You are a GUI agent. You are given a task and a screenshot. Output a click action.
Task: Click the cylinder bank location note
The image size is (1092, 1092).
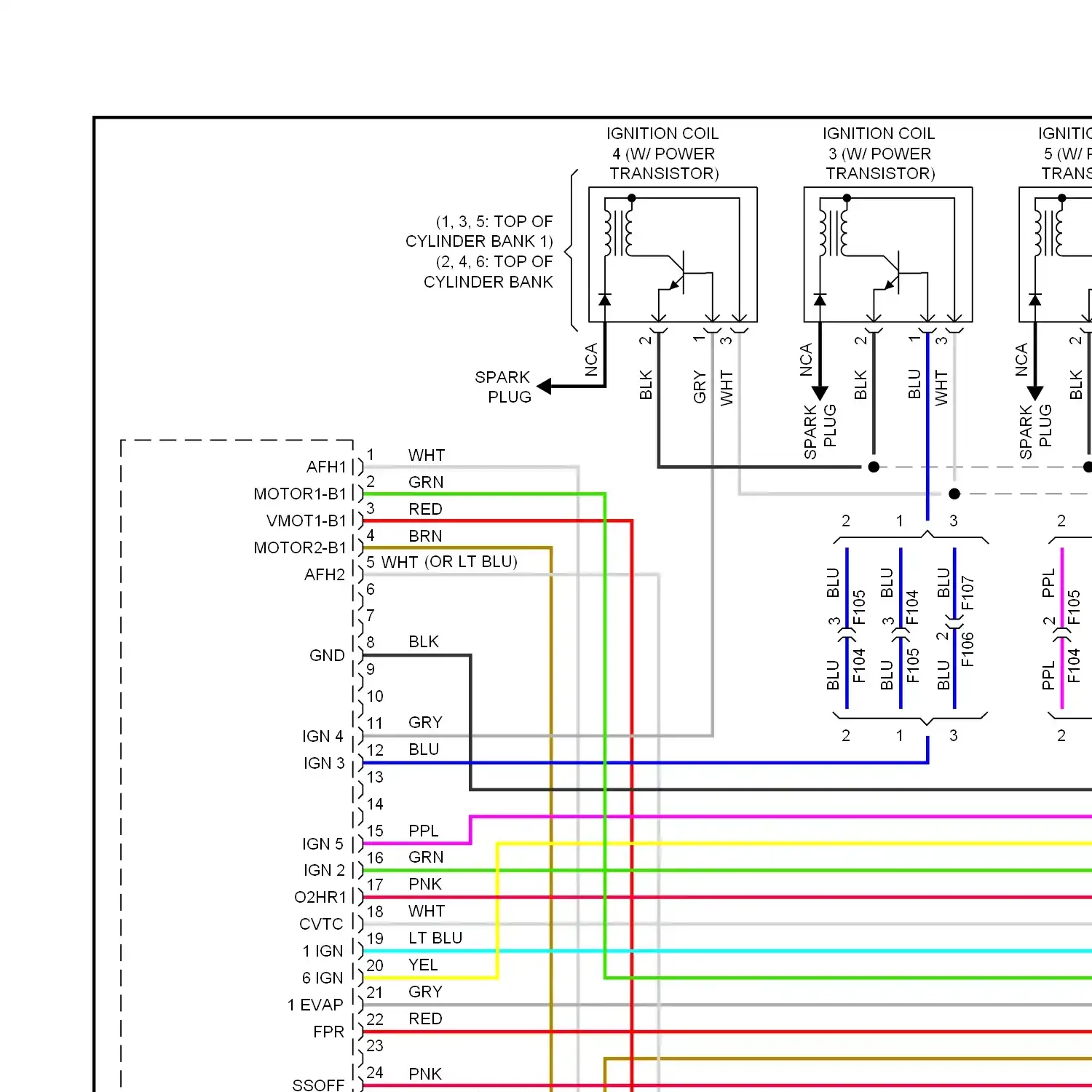coord(479,251)
